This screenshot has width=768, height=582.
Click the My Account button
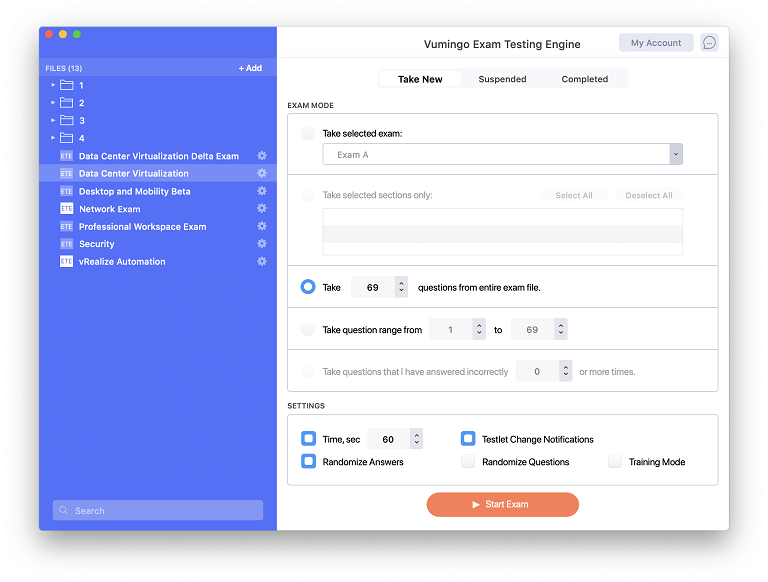coord(656,43)
